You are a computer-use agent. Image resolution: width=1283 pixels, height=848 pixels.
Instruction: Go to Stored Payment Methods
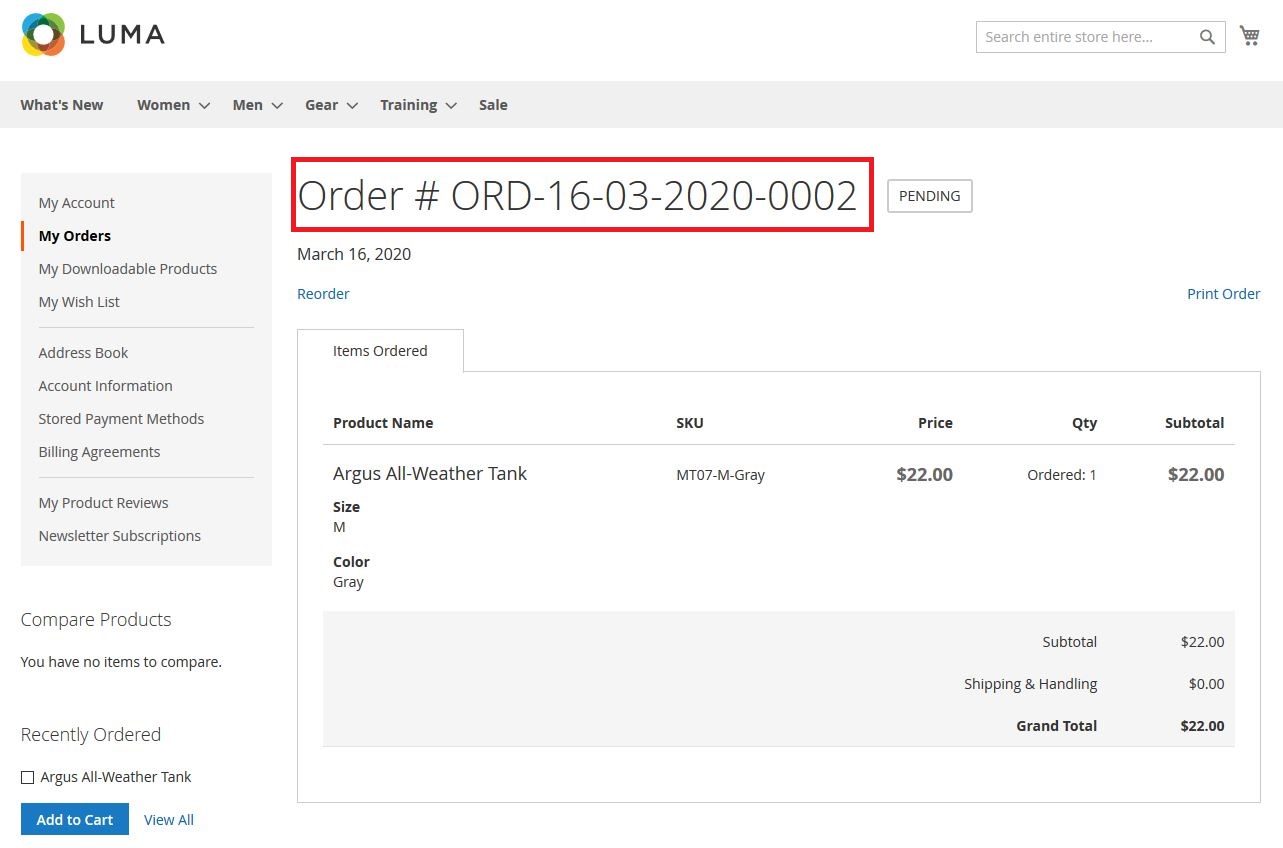[121, 418]
